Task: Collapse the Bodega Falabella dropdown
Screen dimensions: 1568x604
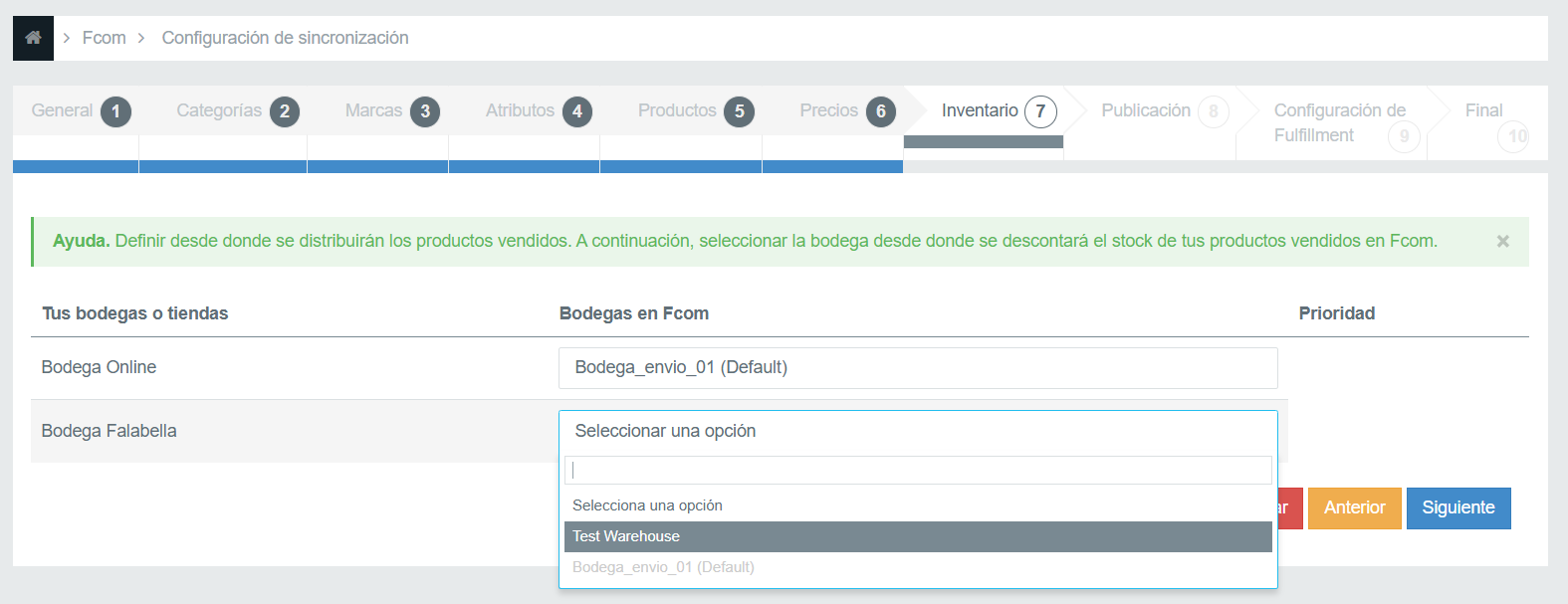Action: pyautogui.click(x=917, y=431)
